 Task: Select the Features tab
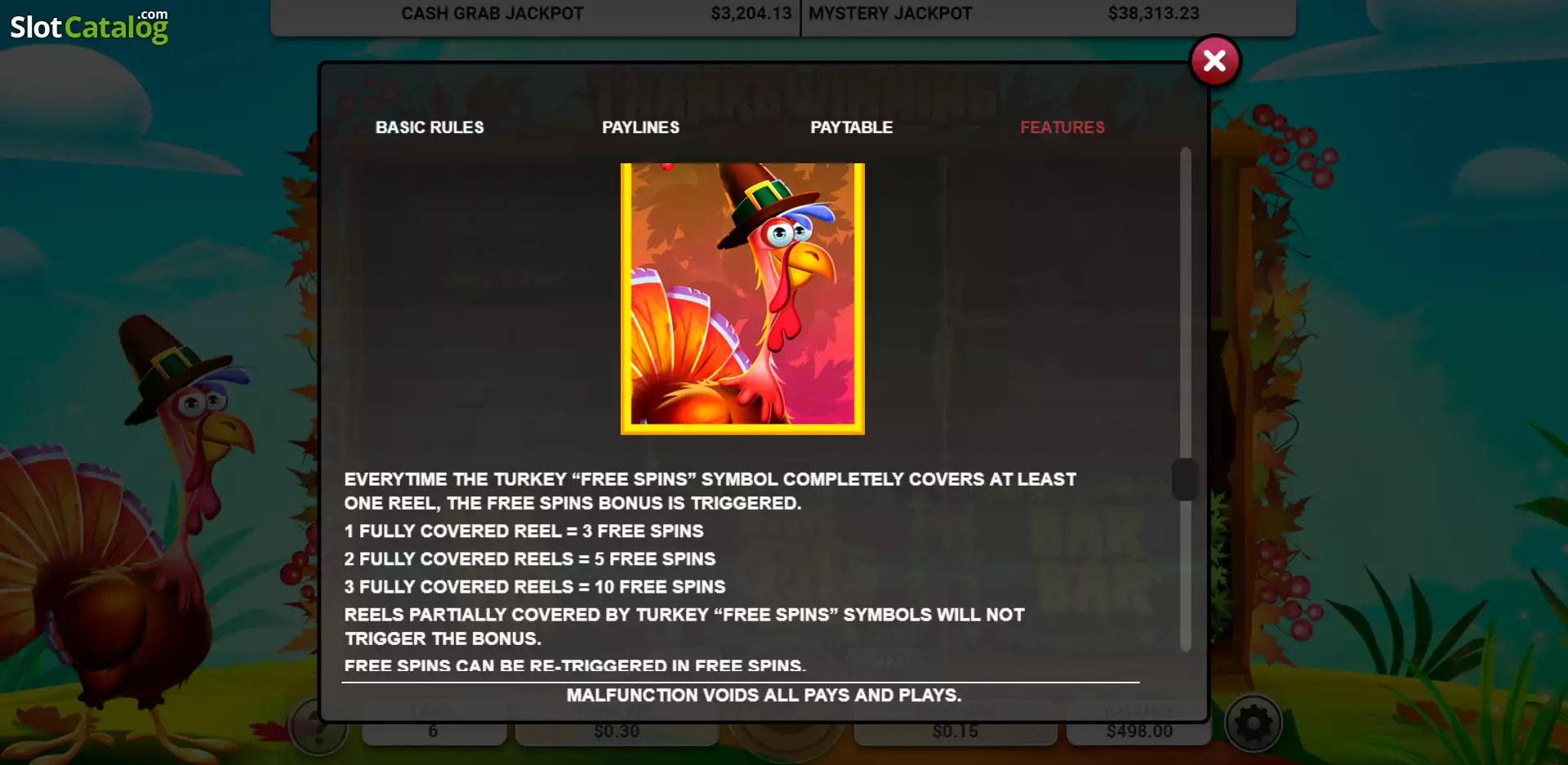1062,127
